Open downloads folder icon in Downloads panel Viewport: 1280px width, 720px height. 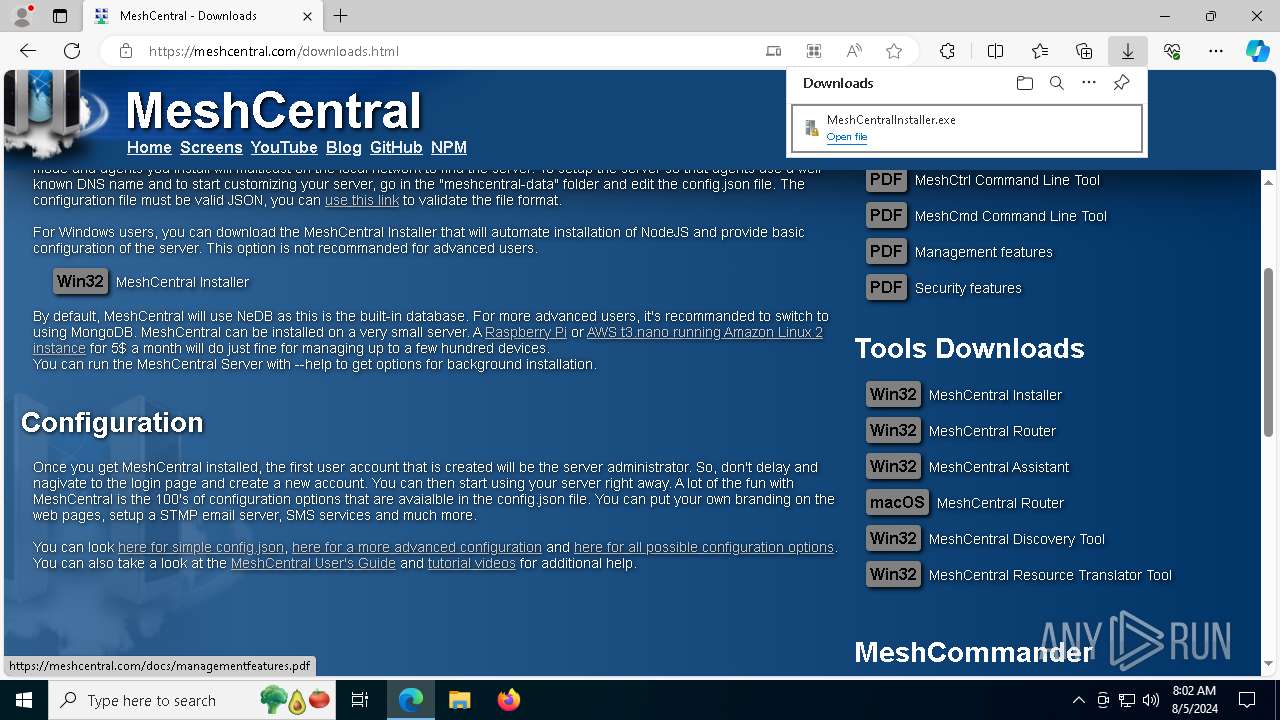1025,83
